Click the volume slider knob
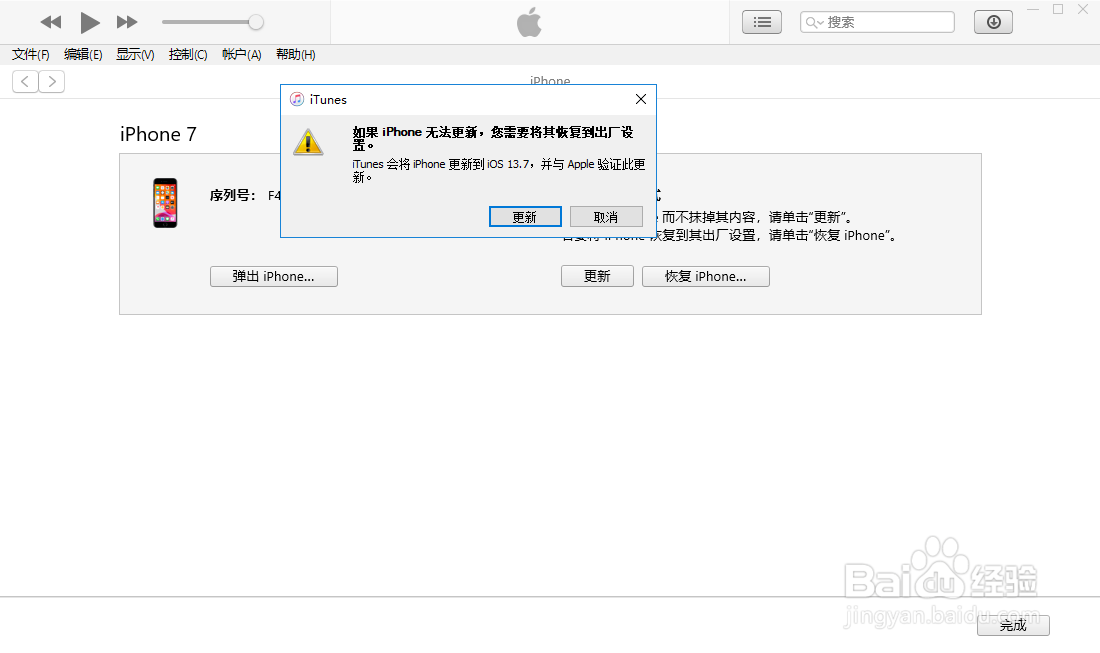Screen dimensions: 1100x653 pyautogui.click(x=256, y=22)
